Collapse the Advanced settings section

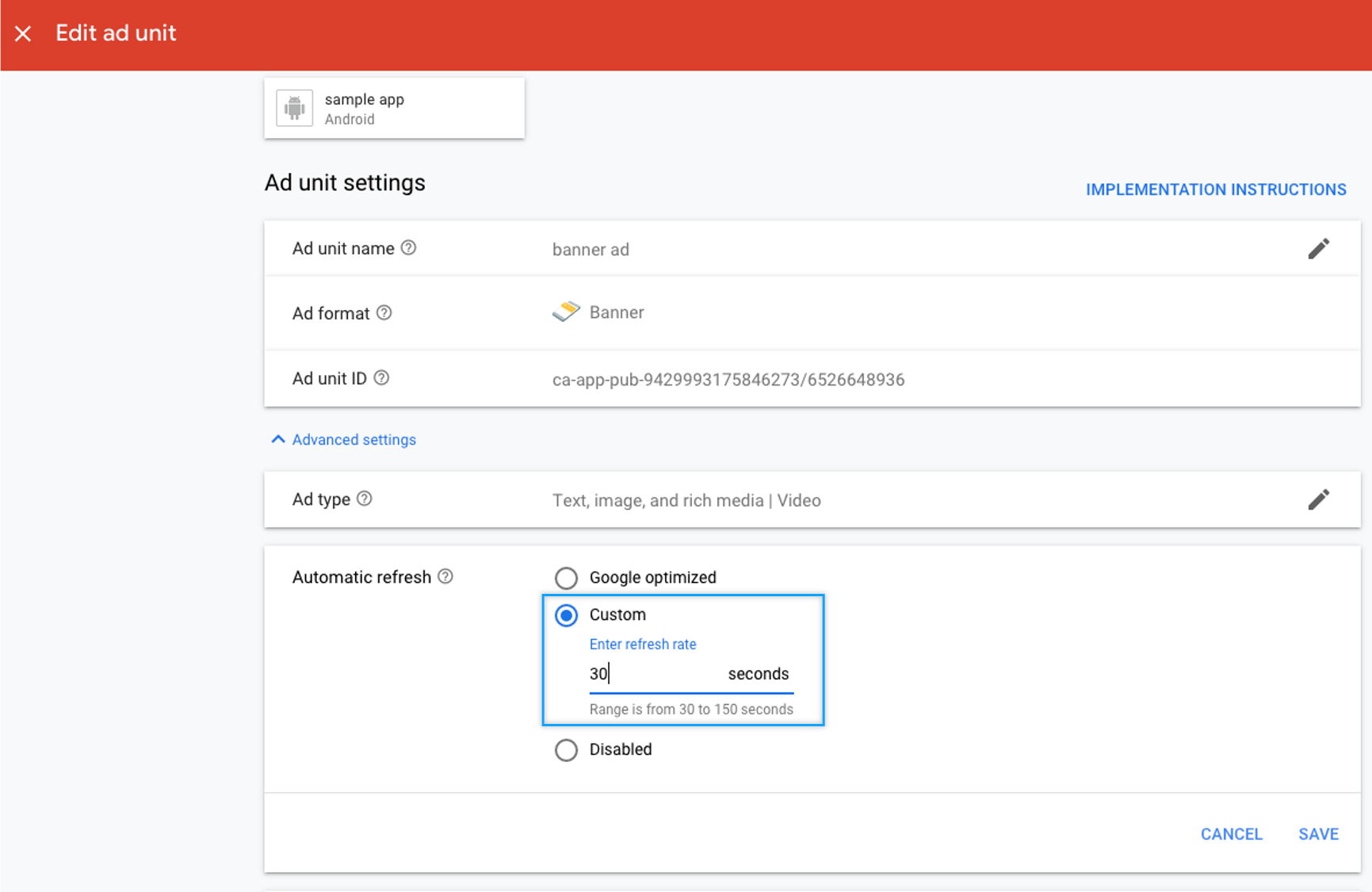point(354,440)
